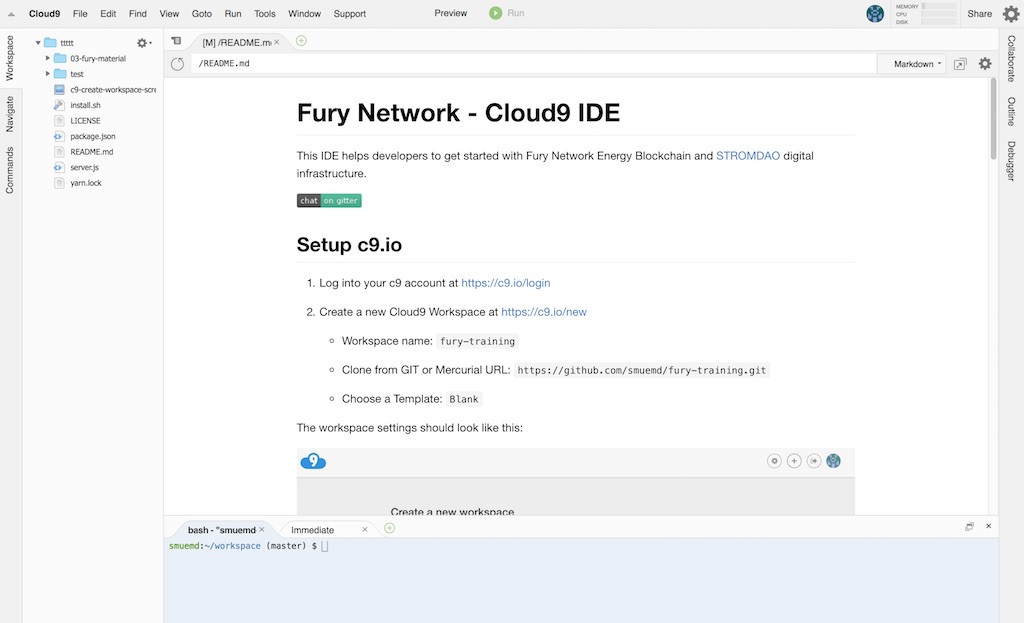Click the Share button
The width and height of the screenshot is (1024, 623).
pos(980,14)
